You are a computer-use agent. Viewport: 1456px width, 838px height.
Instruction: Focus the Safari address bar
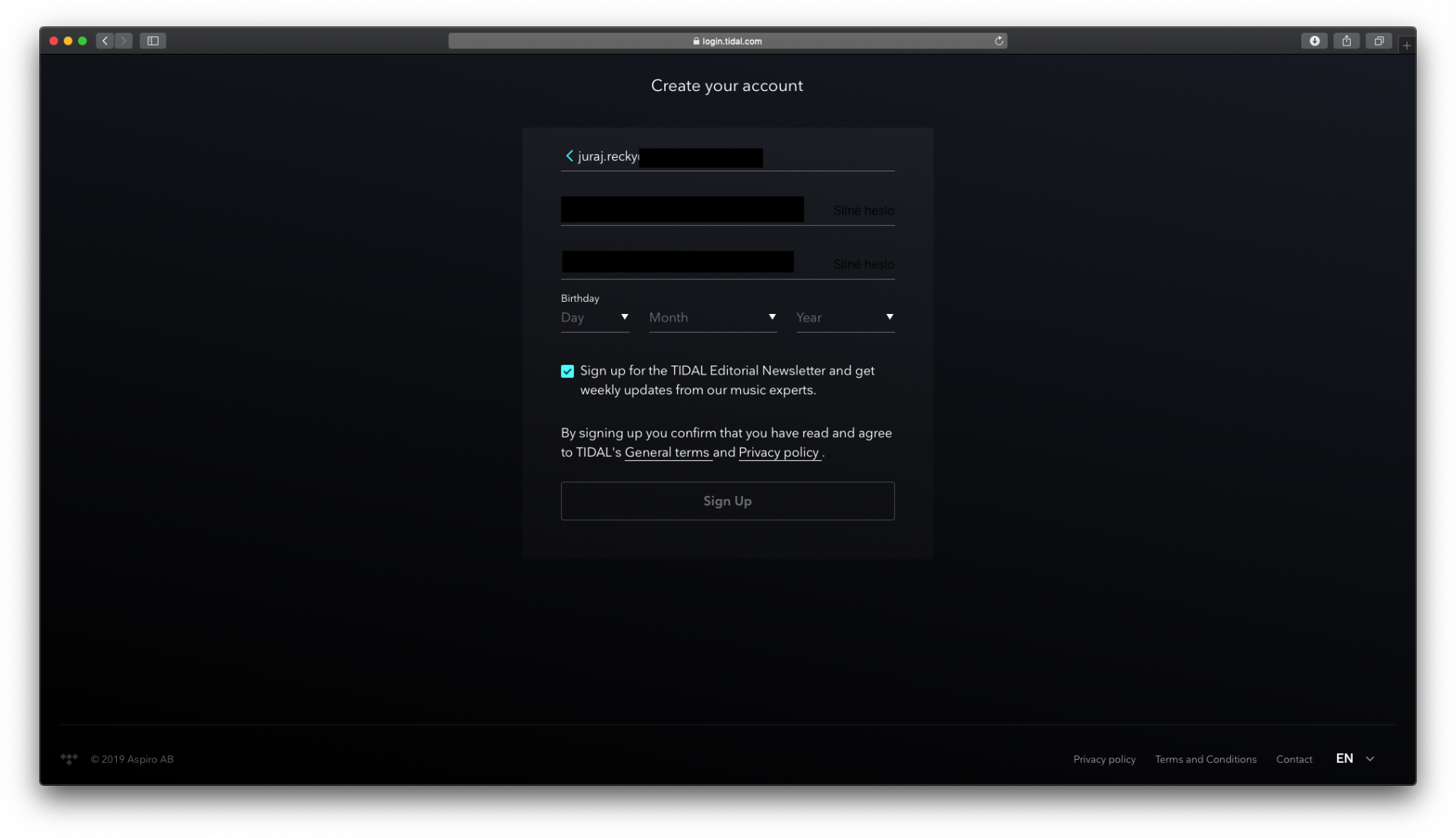tap(727, 41)
